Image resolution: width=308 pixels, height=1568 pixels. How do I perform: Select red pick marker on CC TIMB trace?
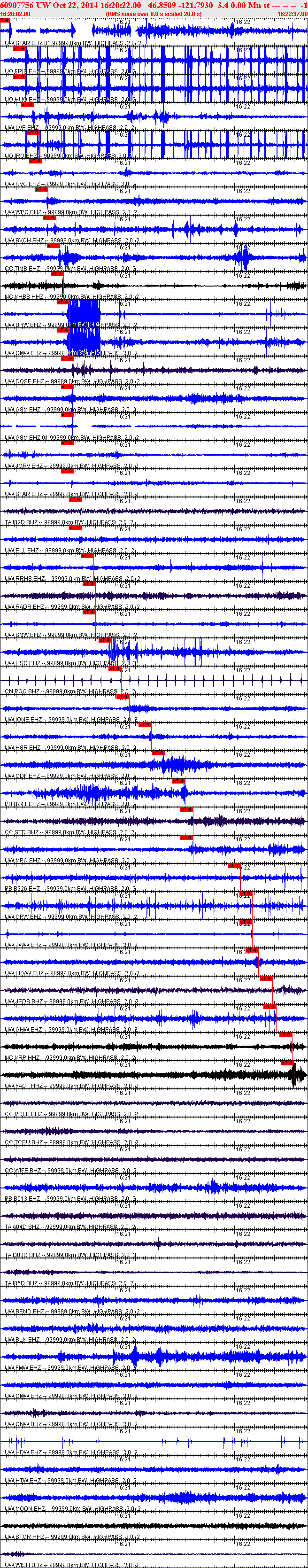pos(54,245)
